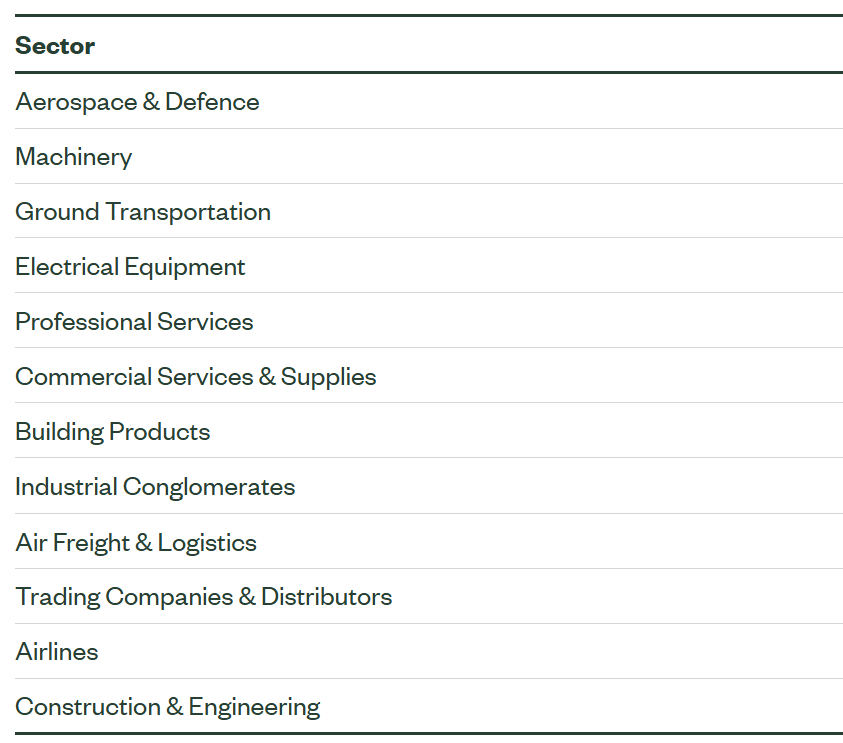The width and height of the screenshot is (843, 743).
Task: Click the word Transportation in the table
Action: [188, 212]
